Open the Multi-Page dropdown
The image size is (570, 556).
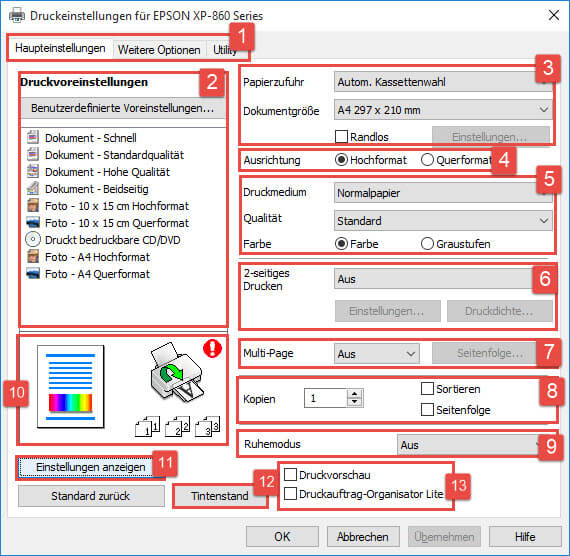[377, 353]
